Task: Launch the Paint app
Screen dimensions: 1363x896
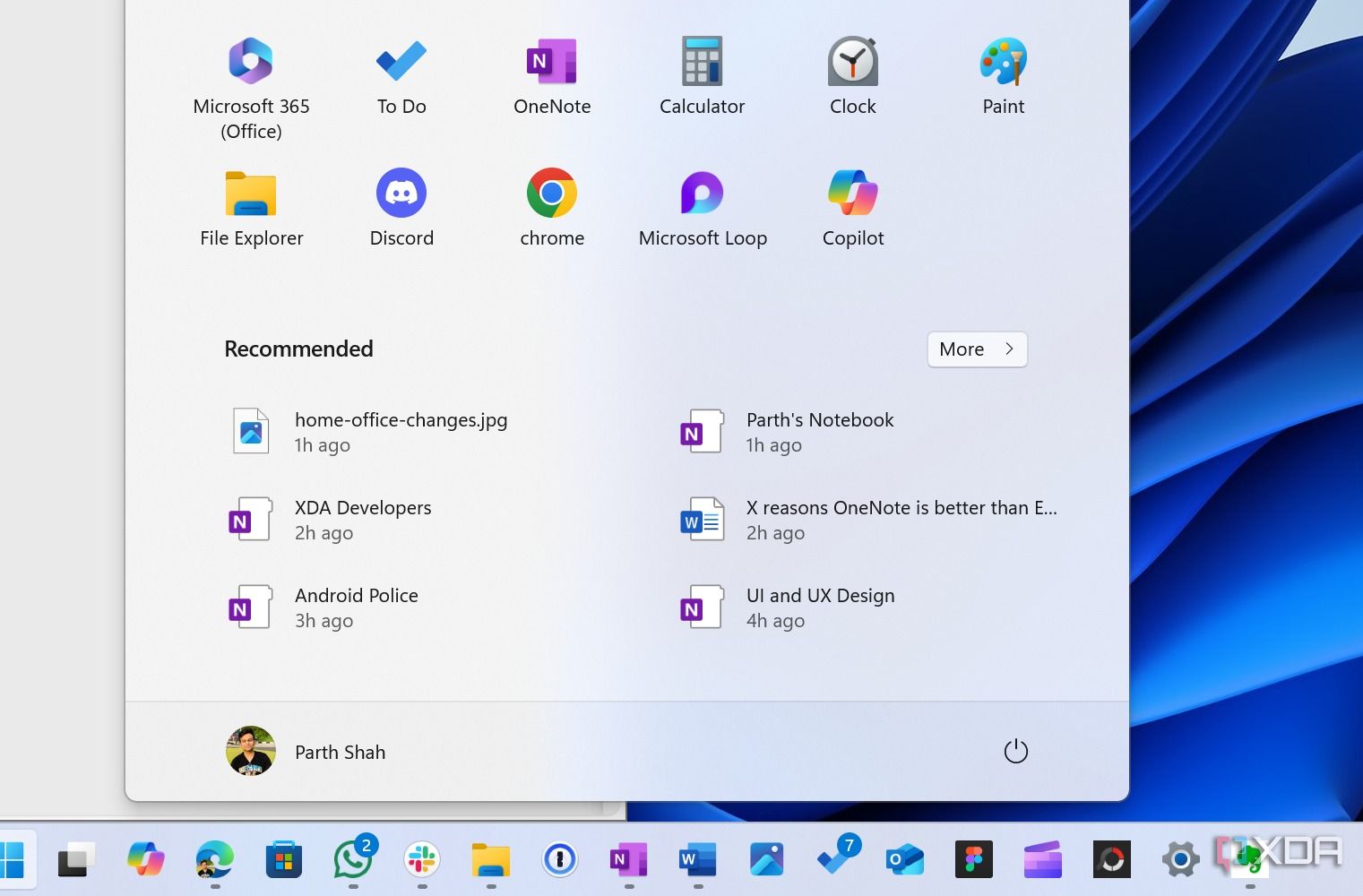Action: (x=1004, y=77)
